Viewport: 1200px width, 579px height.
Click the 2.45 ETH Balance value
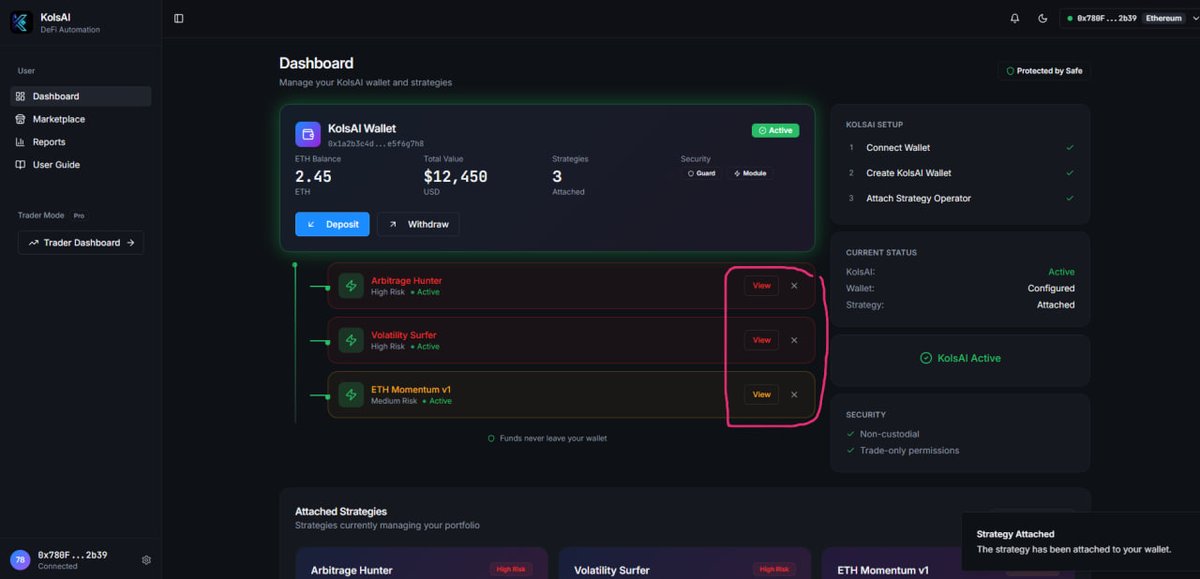pos(313,177)
